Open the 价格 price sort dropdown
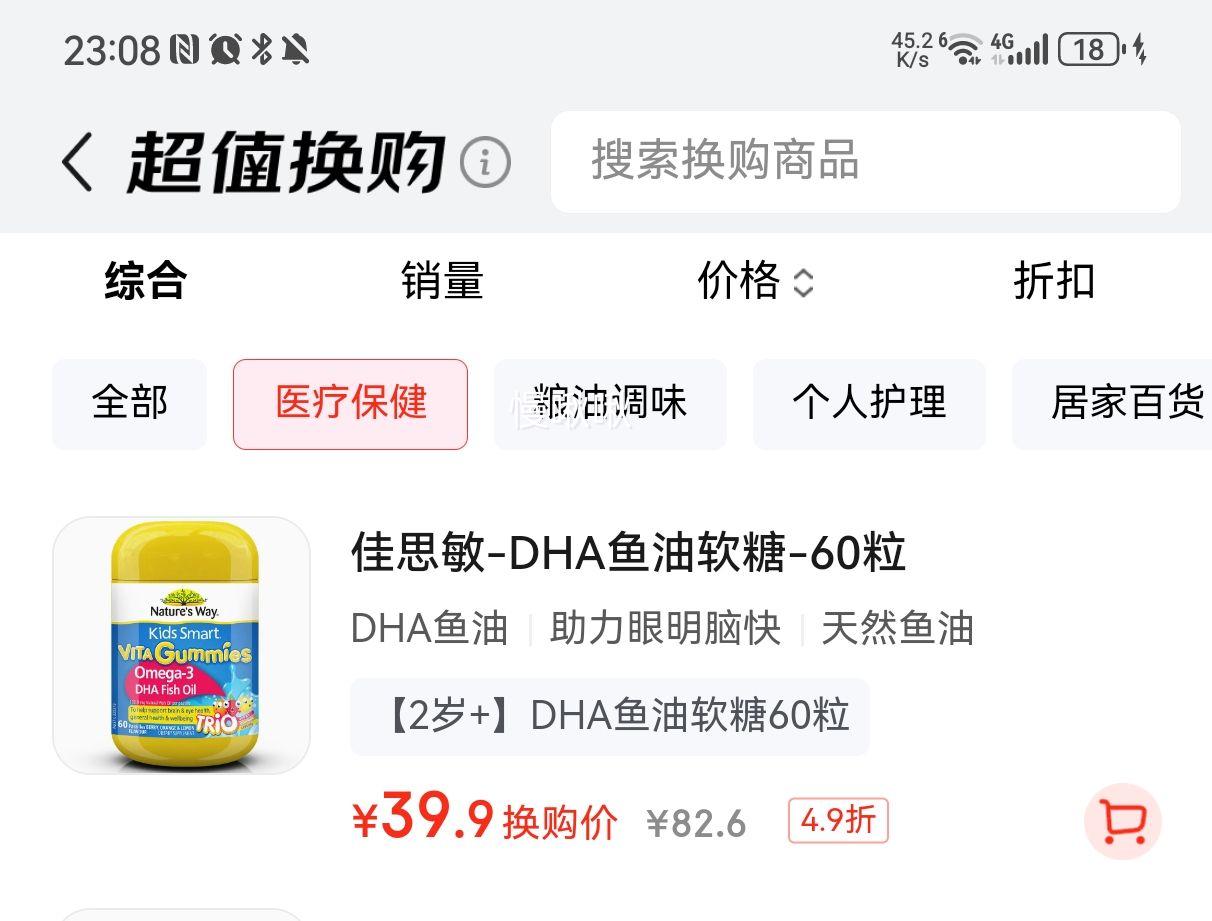This screenshot has height=921, width=1212. tap(755, 283)
